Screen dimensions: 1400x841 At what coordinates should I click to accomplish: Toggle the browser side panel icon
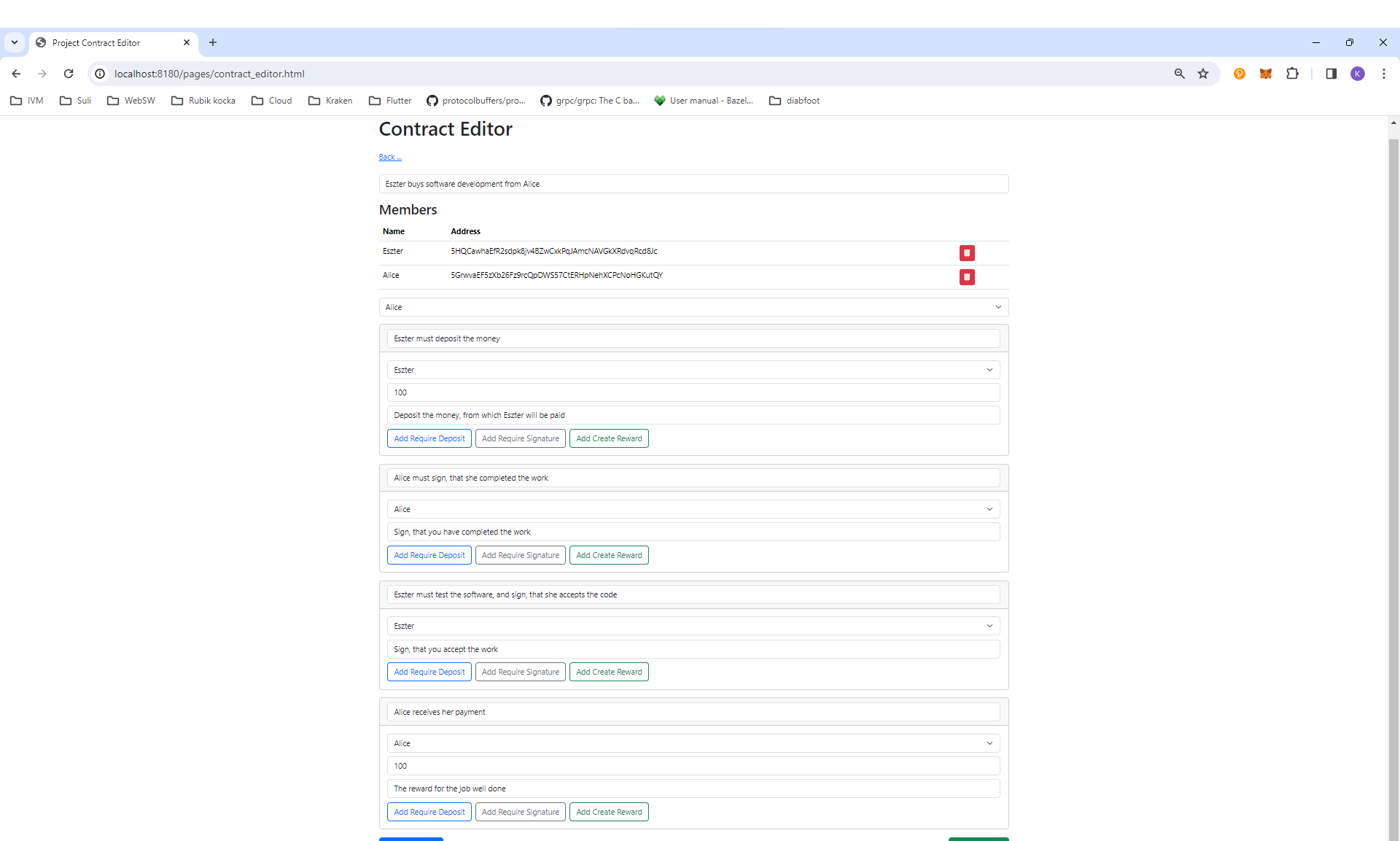pos(1331,74)
